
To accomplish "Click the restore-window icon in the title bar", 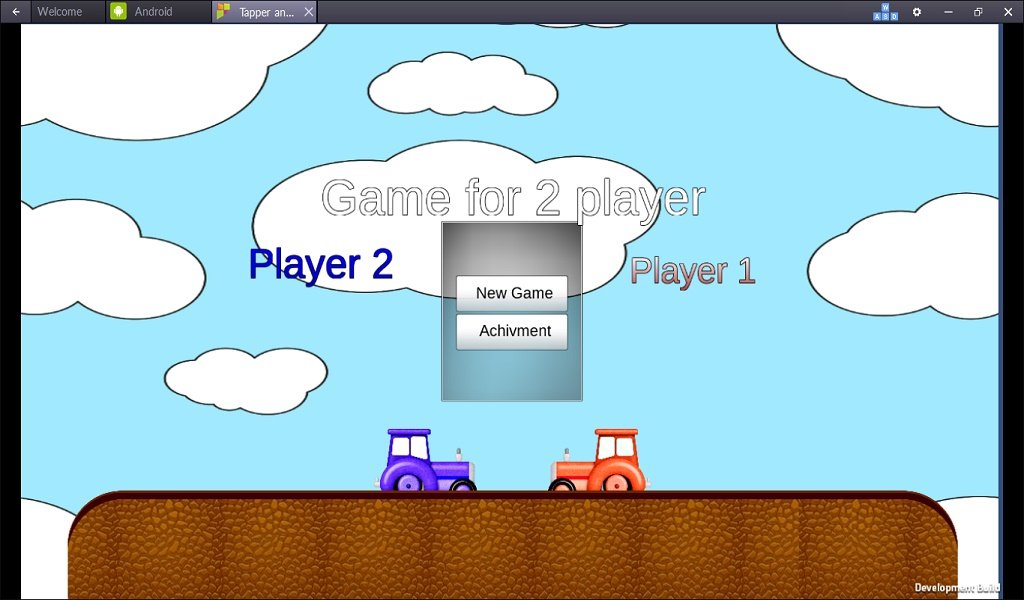I will (977, 11).
